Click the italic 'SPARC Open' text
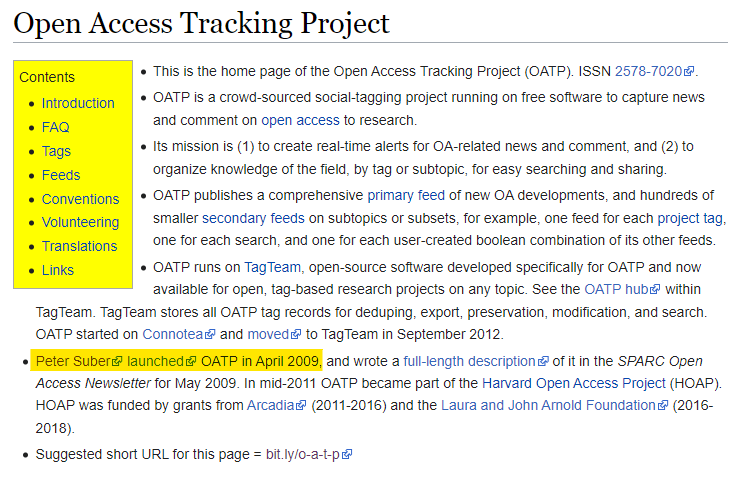This screenshot has width=735, height=477. coord(660,361)
